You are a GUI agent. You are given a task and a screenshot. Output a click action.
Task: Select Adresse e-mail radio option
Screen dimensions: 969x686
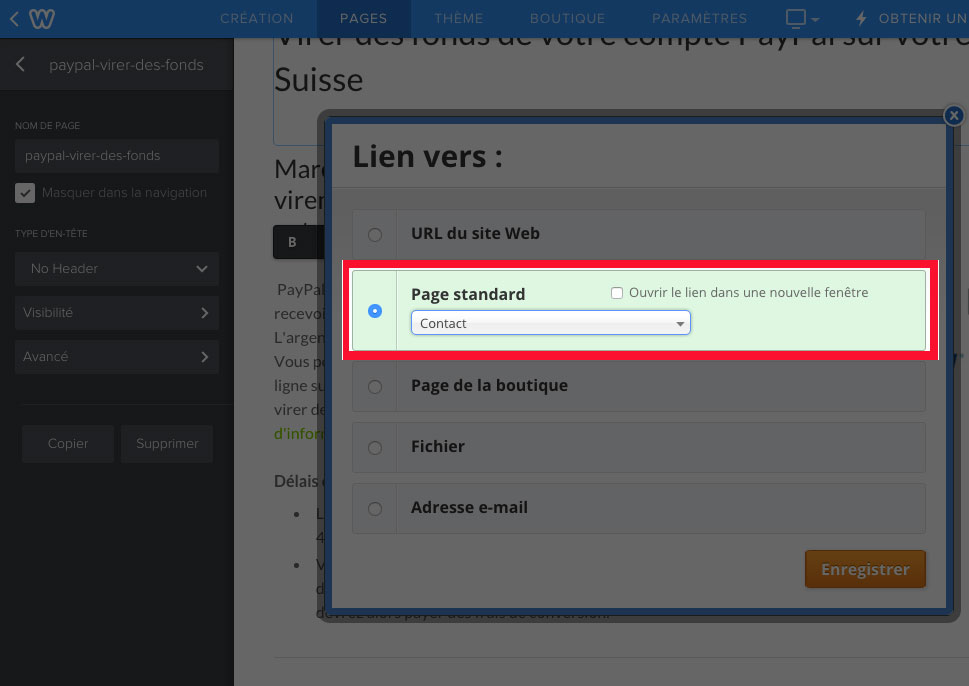375,508
